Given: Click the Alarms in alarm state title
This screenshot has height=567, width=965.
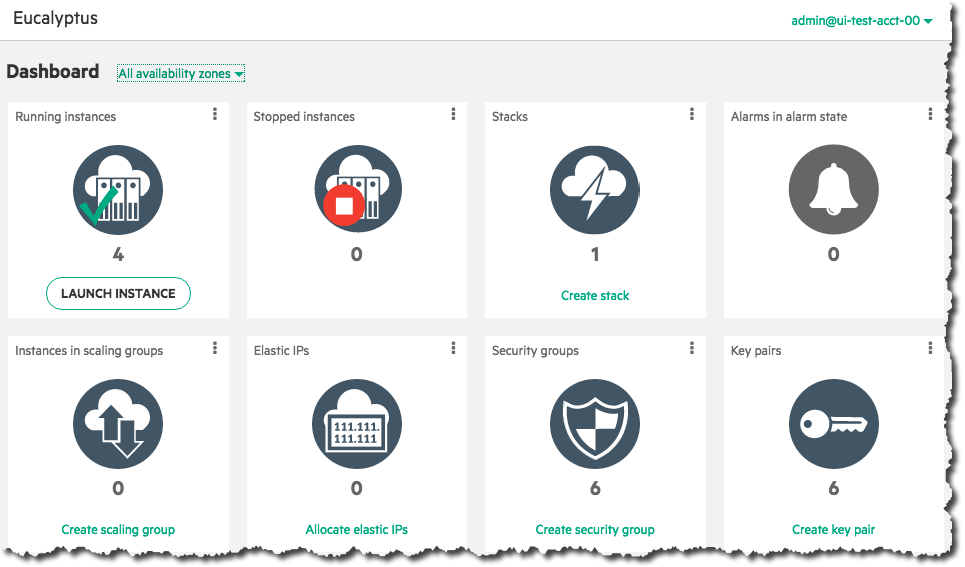Looking at the screenshot, I should click(x=788, y=116).
